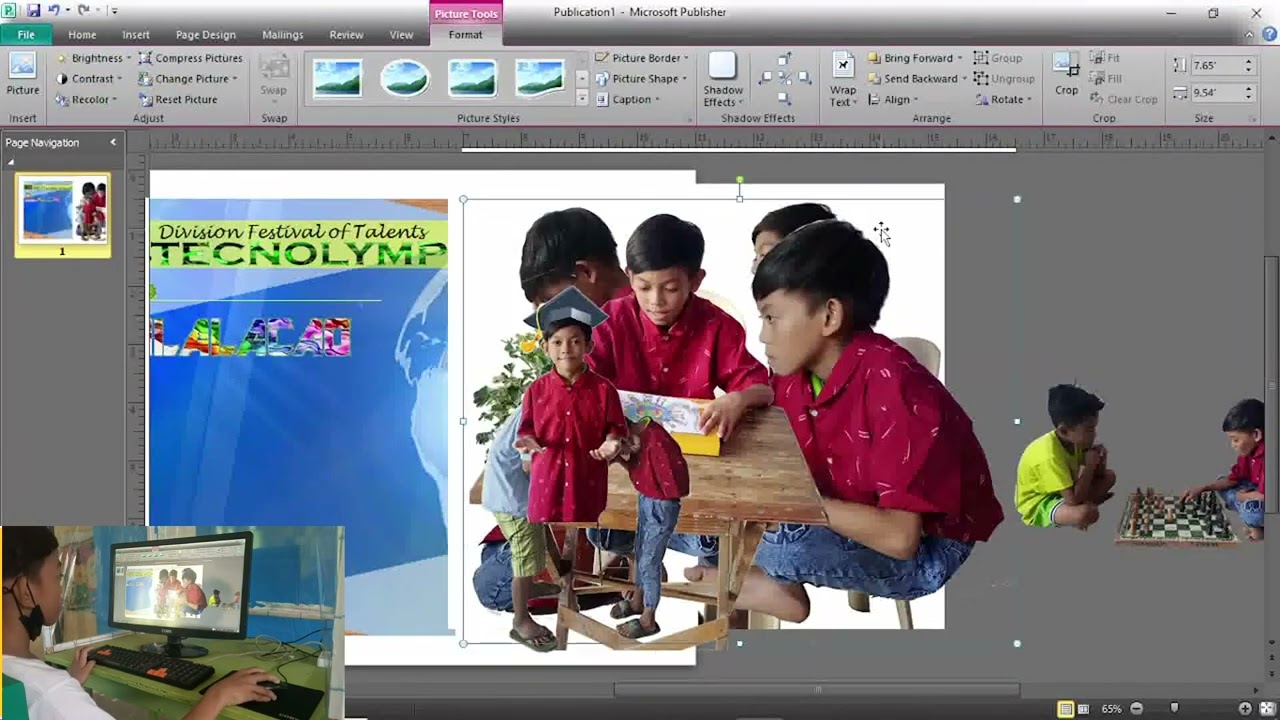
Task: Click the shape height value field 7.65
Action: click(1215, 65)
